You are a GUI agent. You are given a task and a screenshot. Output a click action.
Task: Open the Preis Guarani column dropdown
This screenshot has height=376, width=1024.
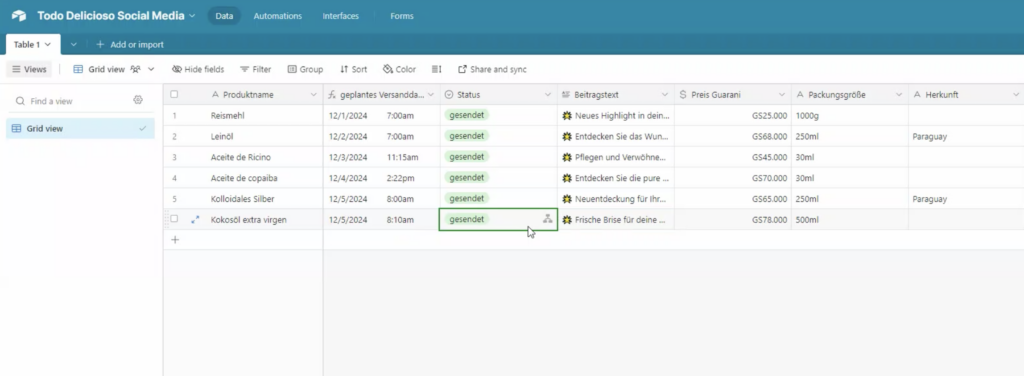tap(782, 95)
